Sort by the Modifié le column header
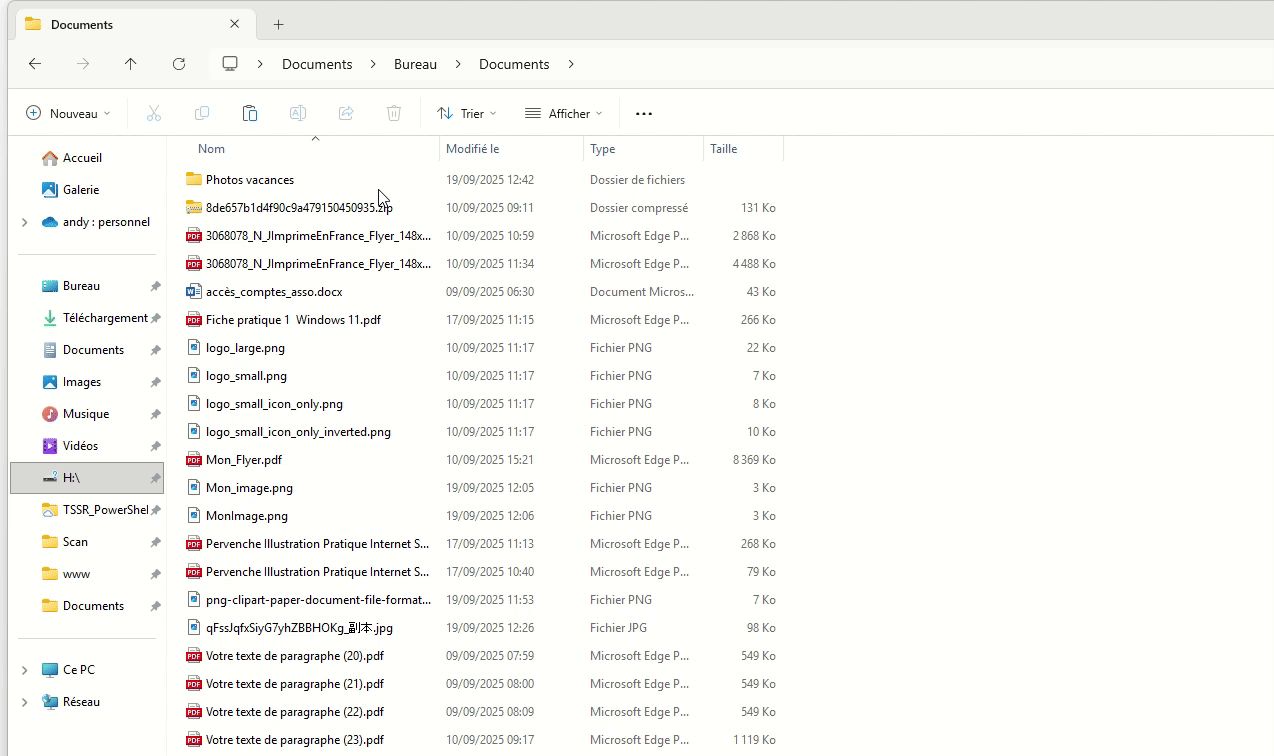1274x756 pixels. (x=473, y=149)
